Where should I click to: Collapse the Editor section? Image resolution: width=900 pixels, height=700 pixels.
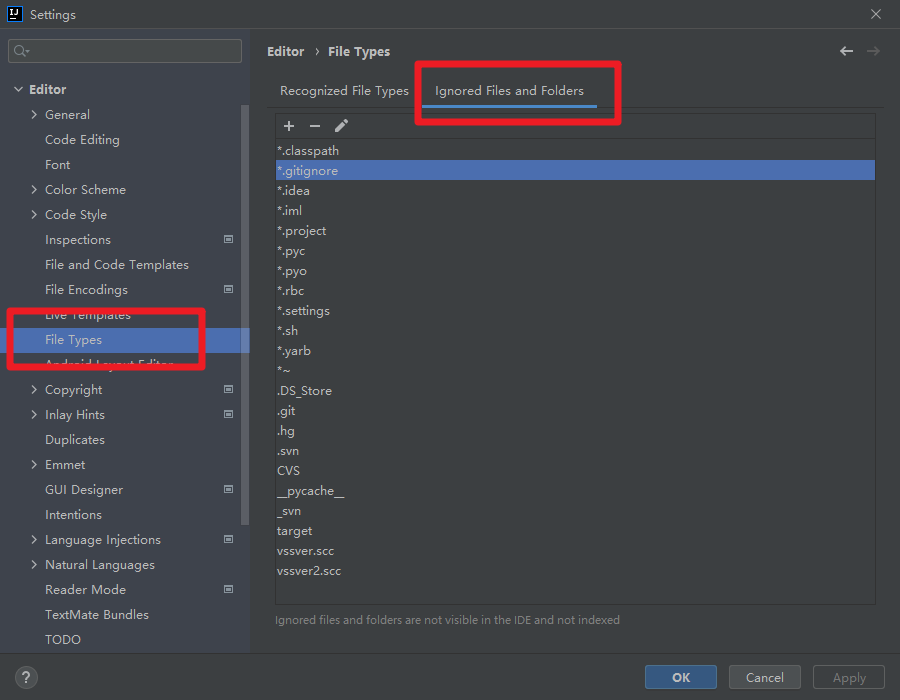(18, 90)
